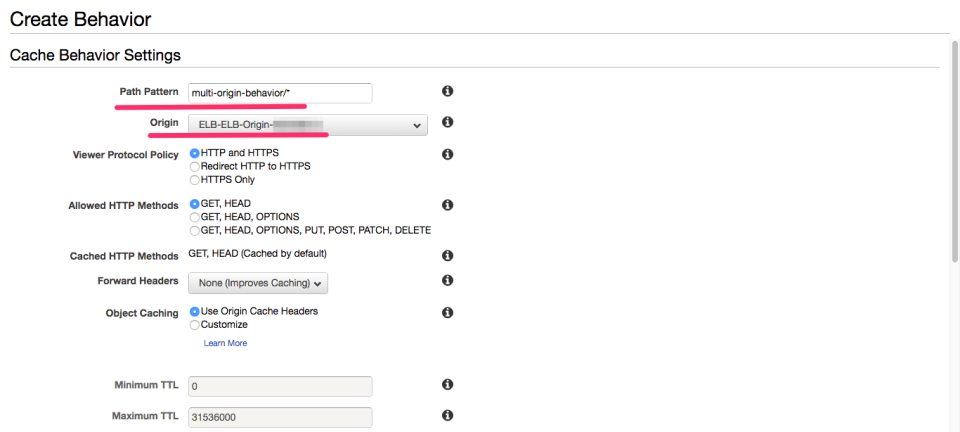Viewport: 960px width, 432px height.
Task: Open Viewer Protocol Policy info icon
Action: coord(447,154)
